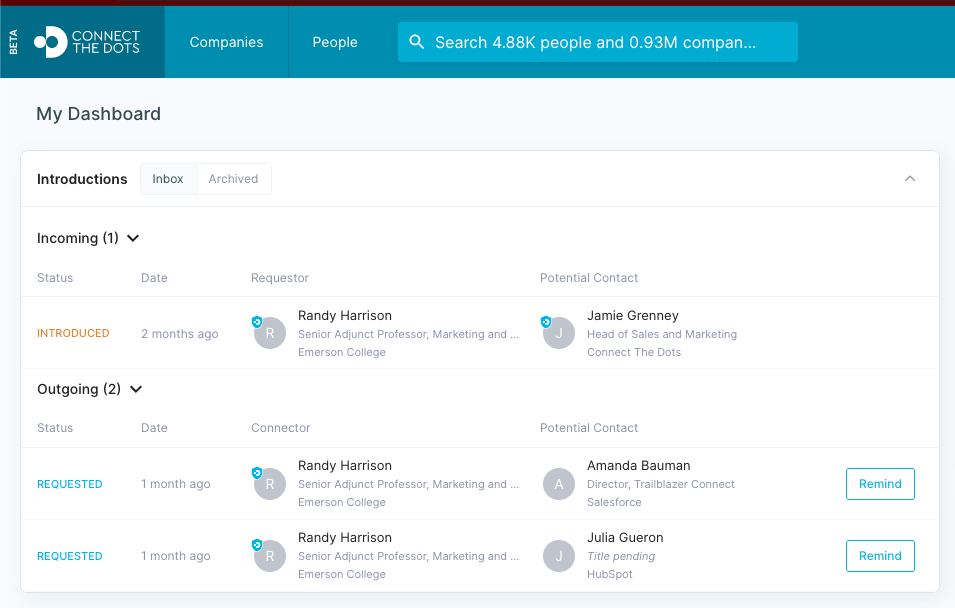The image size is (955, 608).
Task: Focus the people and companies search field
Action: click(597, 42)
